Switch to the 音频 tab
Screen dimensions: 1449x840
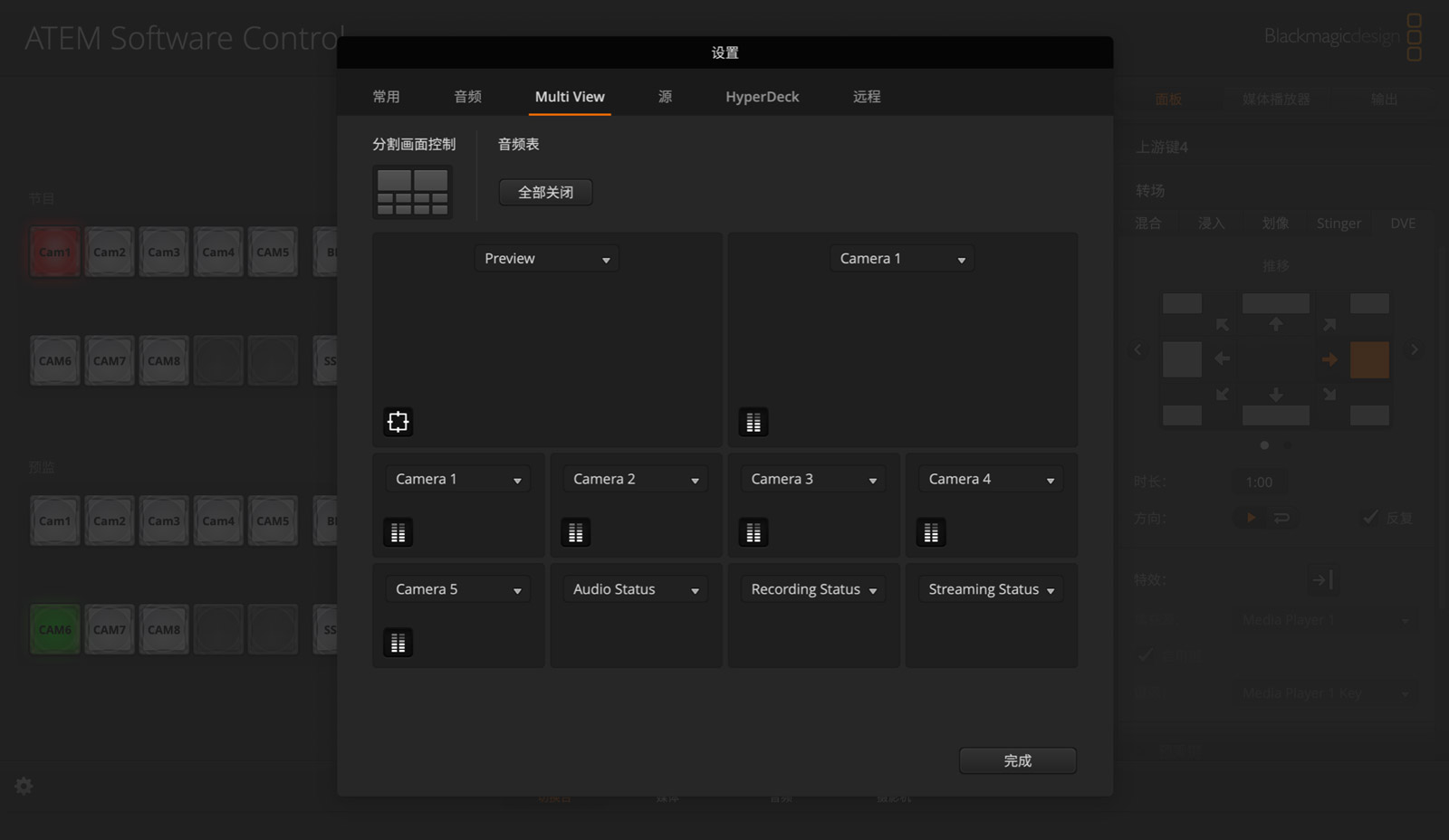click(468, 97)
